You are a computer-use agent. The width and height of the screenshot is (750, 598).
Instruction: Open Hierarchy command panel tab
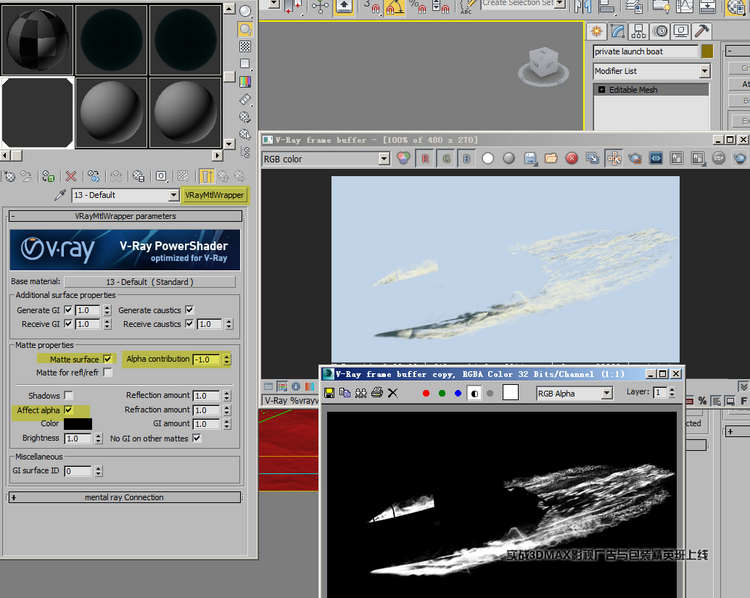[x=638, y=32]
